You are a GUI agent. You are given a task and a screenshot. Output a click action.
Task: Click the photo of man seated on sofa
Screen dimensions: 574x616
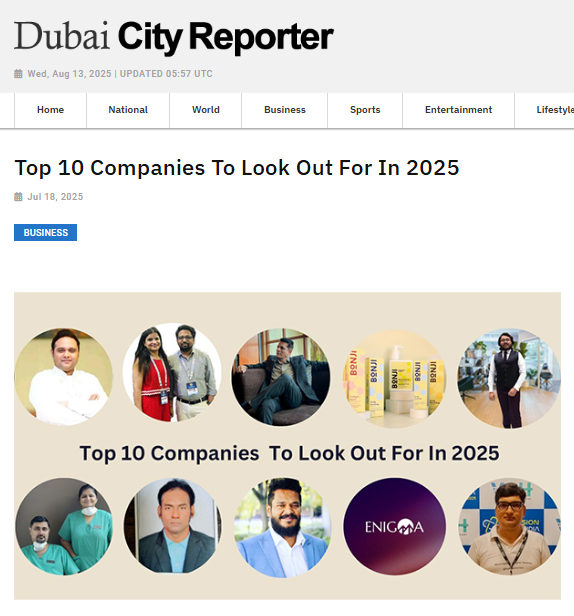tap(281, 377)
